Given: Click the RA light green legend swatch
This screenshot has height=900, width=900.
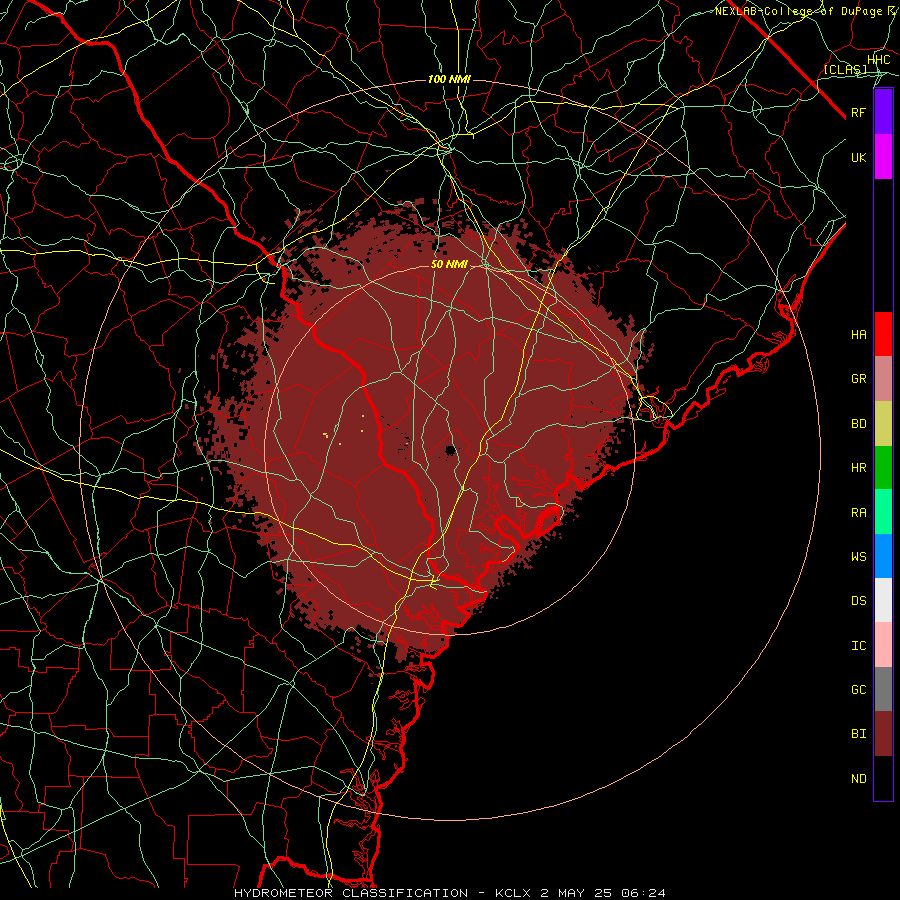Looking at the screenshot, I should pos(883,512).
